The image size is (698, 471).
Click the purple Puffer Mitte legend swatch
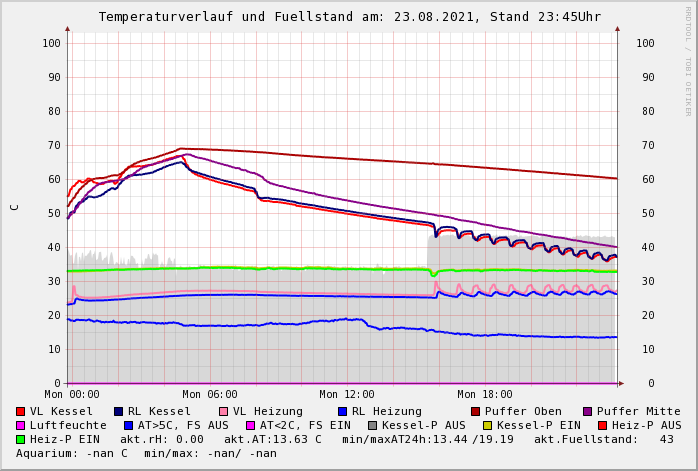pyautogui.click(x=588, y=412)
